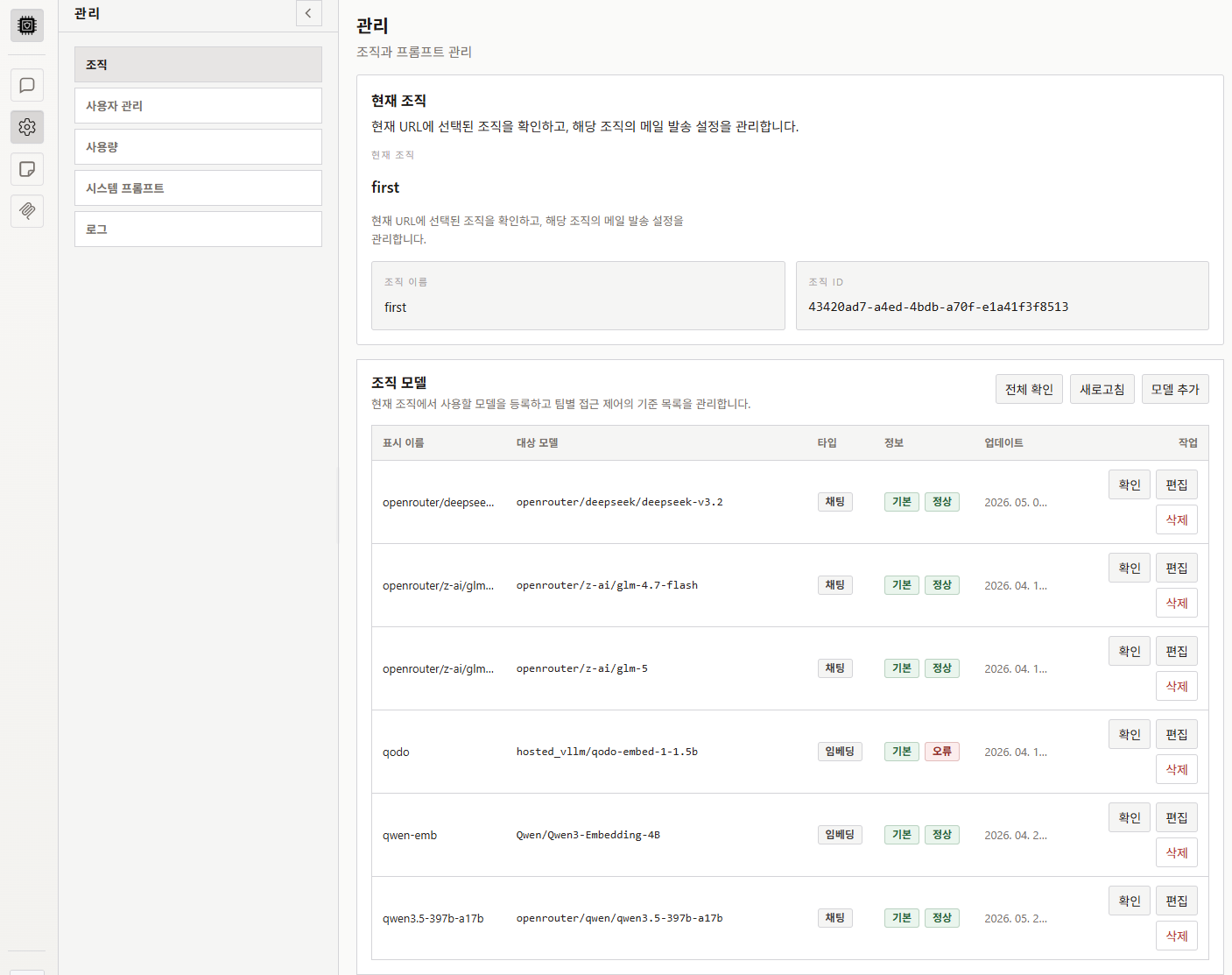Click the 조직 이름 field showing first

(578, 295)
